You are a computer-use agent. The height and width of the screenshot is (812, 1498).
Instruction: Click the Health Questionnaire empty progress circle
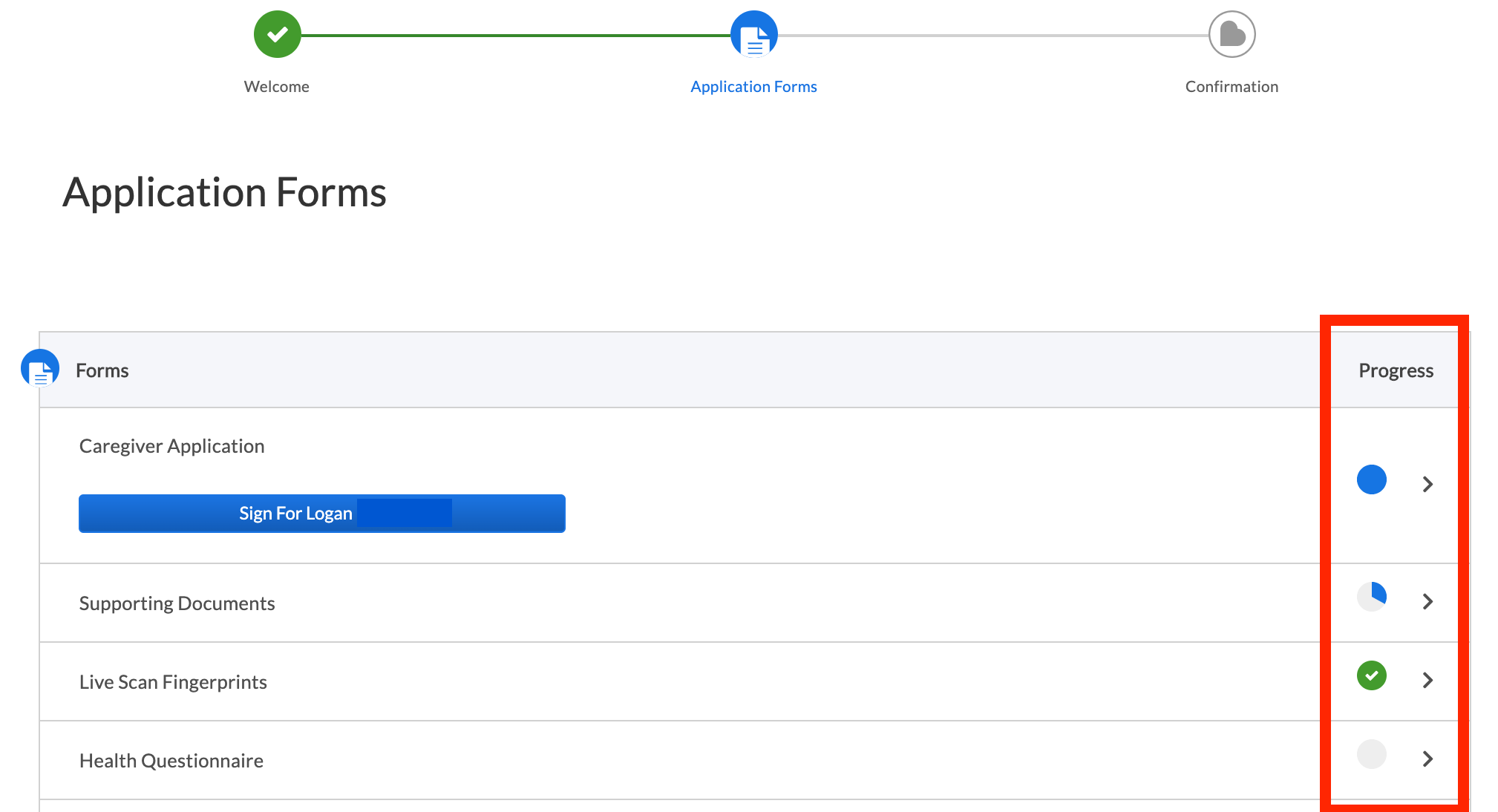point(1371,754)
